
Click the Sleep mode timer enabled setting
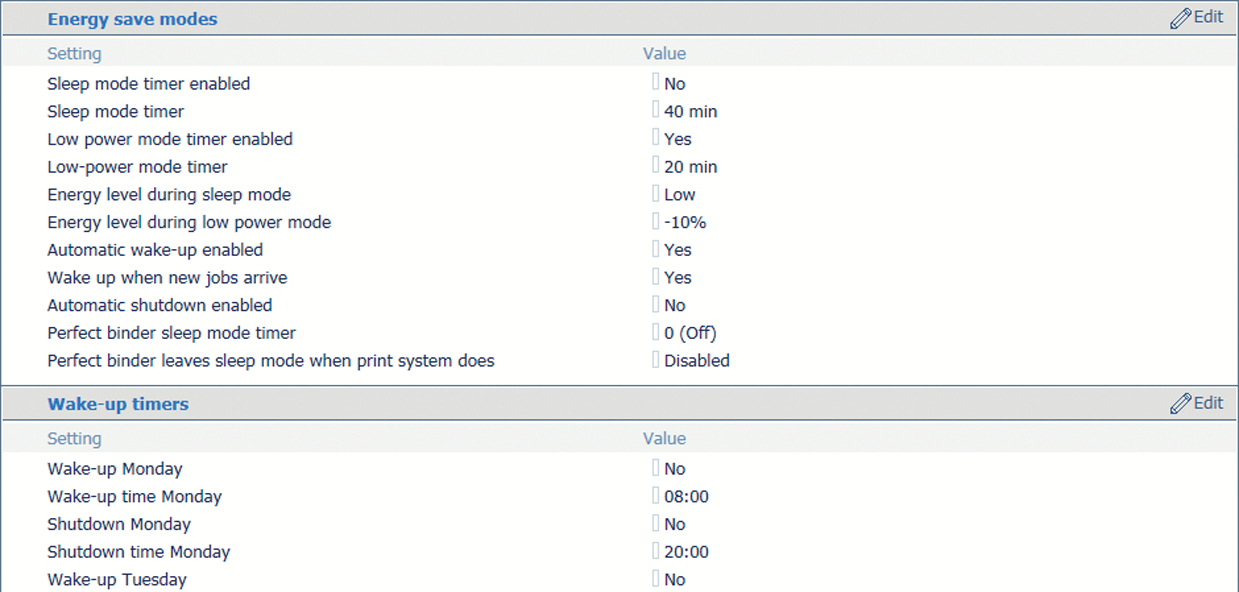[x=148, y=84]
